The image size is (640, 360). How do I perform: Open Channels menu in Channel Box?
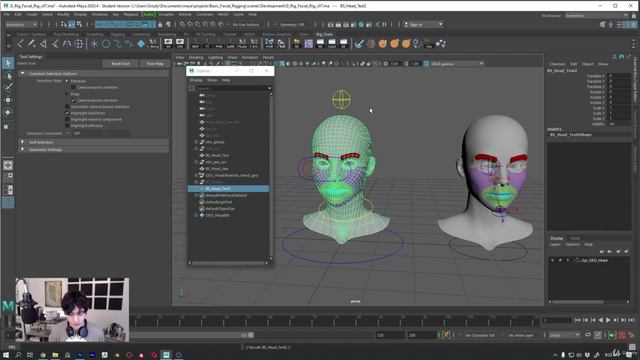tap(557, 64)
